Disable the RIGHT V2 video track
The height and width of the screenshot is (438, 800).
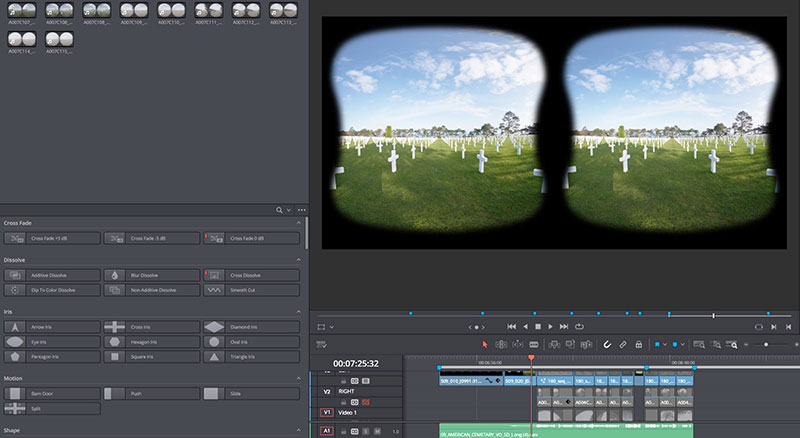pyautogui.click(x=366, y=402)
